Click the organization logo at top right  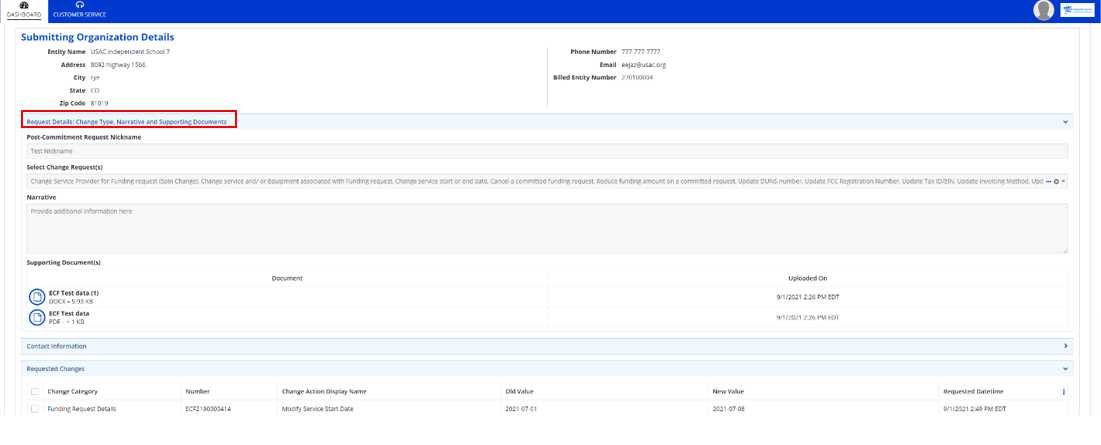coord(1079,10)
